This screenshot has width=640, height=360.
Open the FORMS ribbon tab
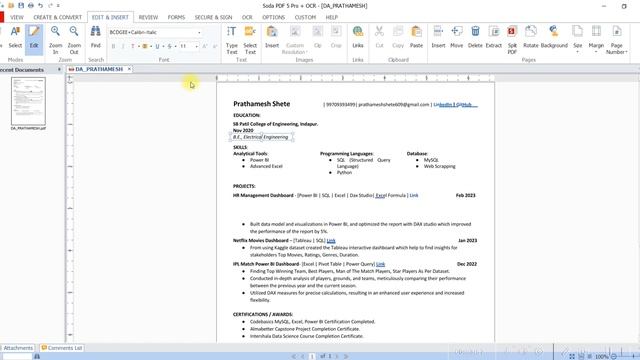tap(176, 17)
